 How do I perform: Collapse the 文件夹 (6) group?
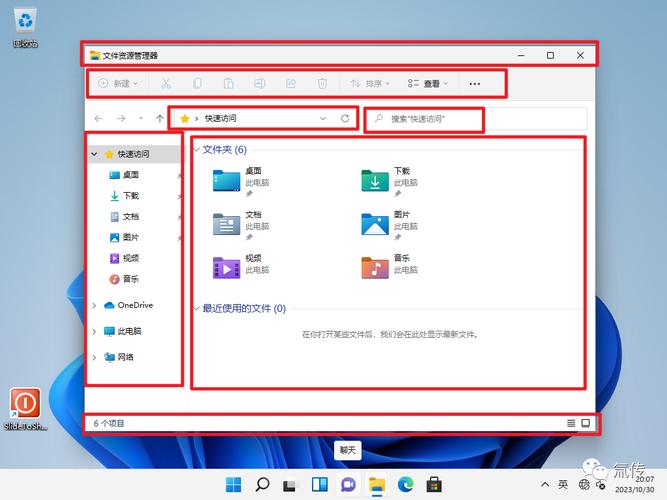point(197,149)
